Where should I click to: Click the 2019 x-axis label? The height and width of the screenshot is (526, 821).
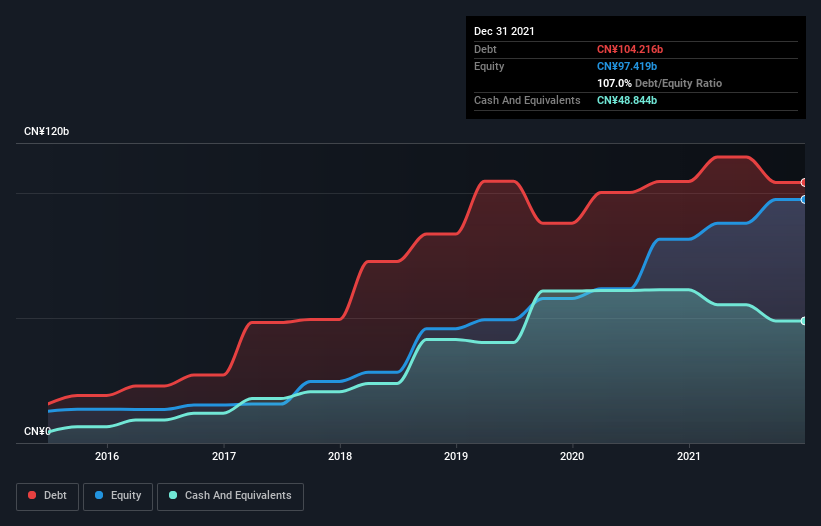(x=456, y=456)
